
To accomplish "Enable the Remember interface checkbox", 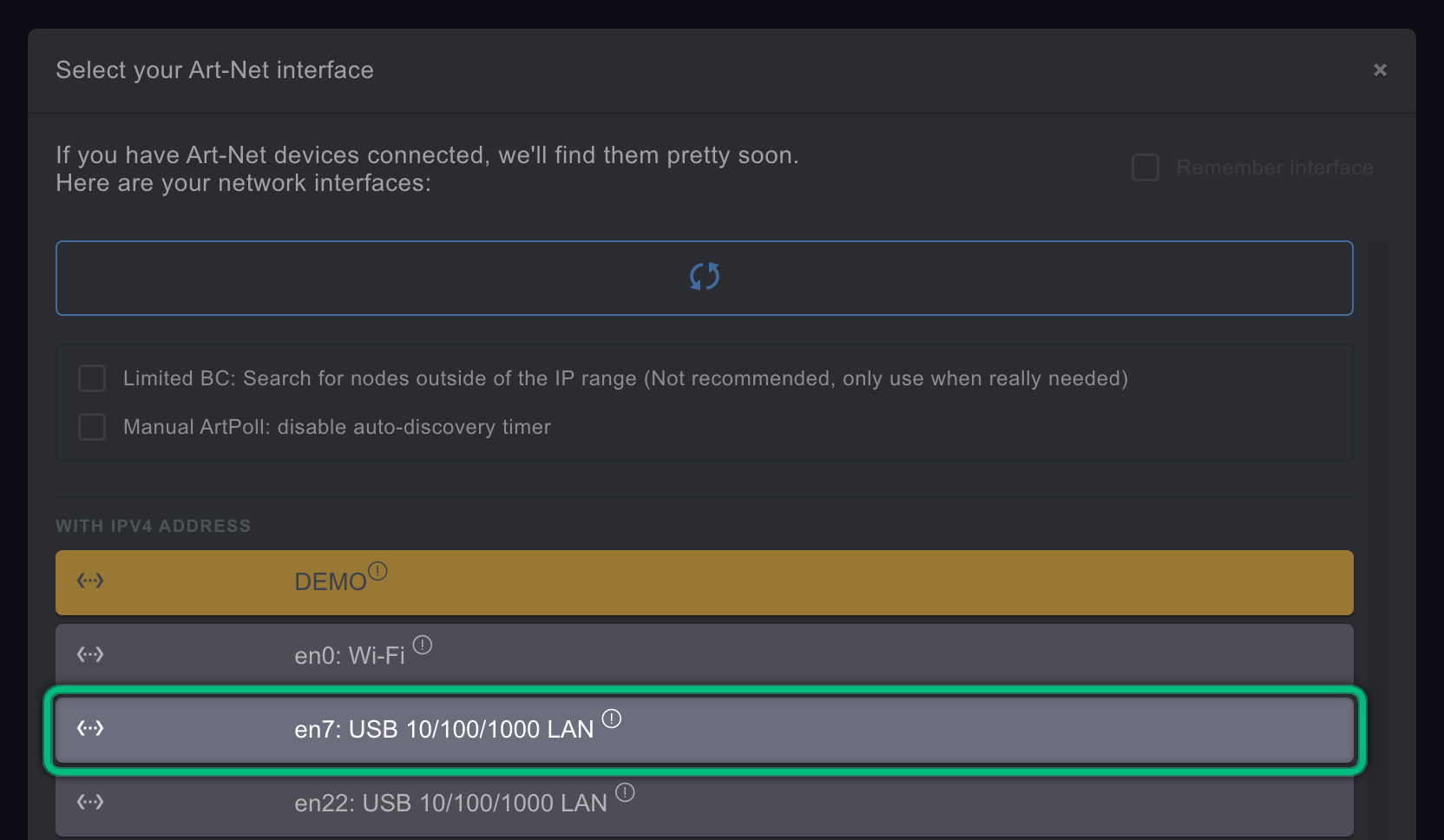I will point(1145,167).
